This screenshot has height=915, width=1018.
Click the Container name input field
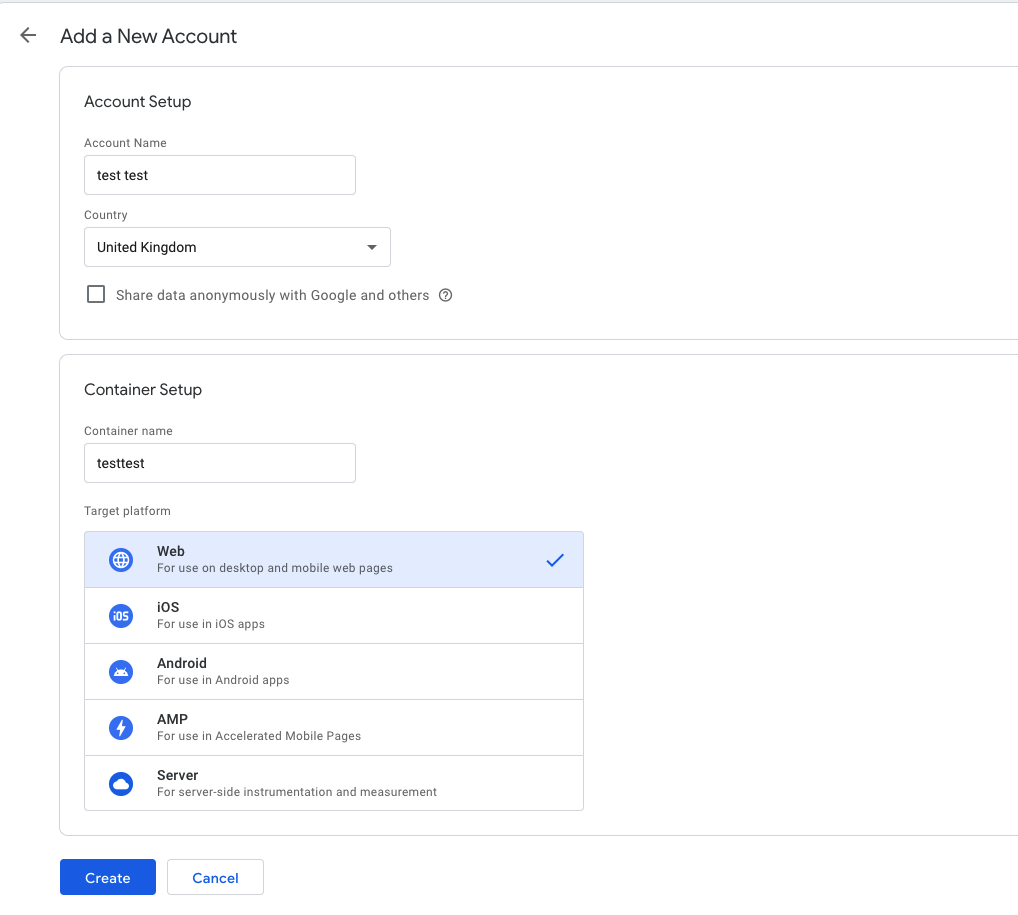[219, 463]
